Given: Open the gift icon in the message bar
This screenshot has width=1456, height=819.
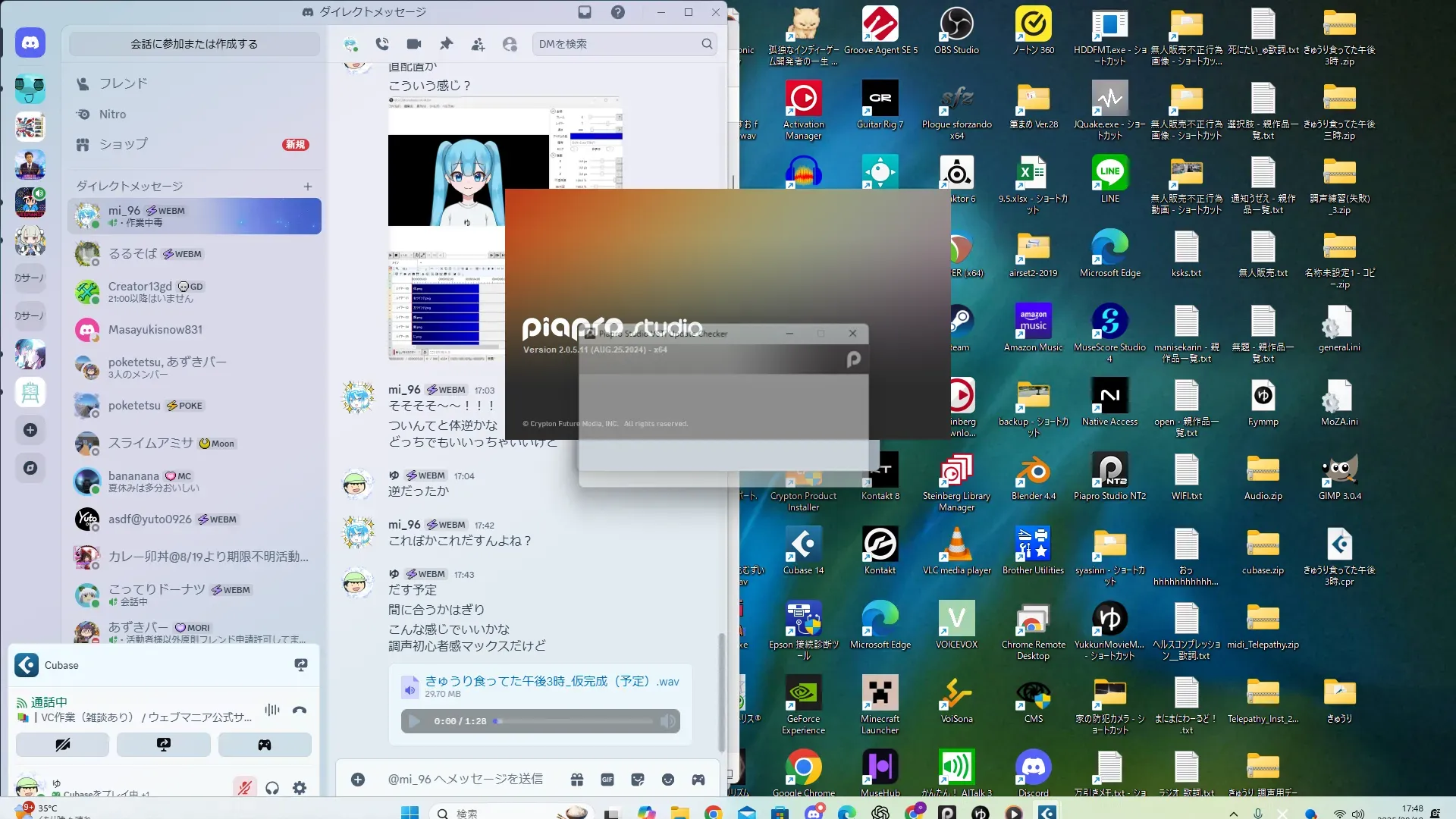Looking at the screenshot, I should tap(577, 780).
